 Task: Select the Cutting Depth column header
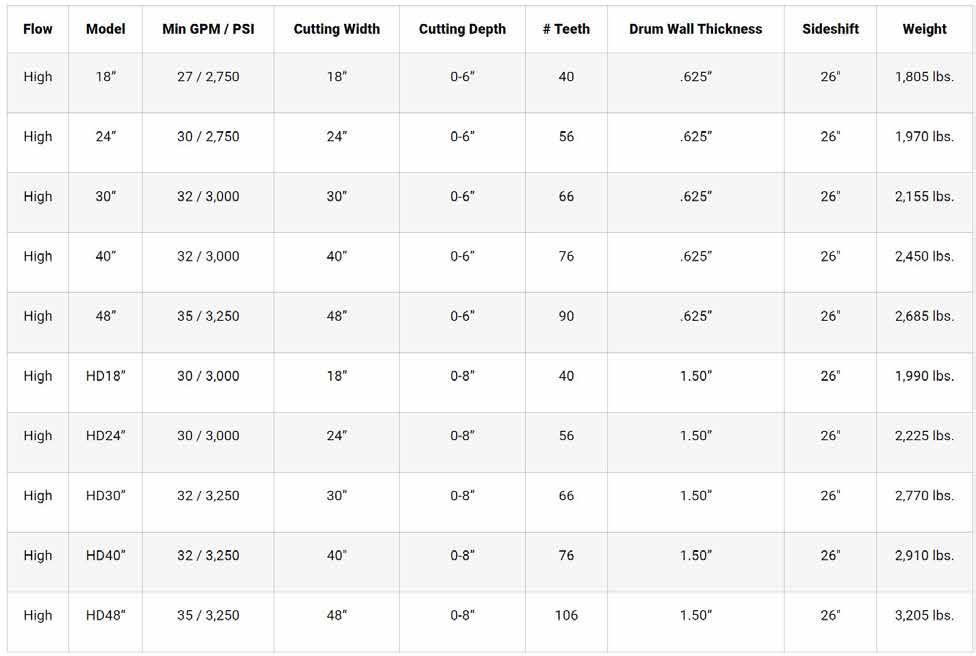[462, 29]
